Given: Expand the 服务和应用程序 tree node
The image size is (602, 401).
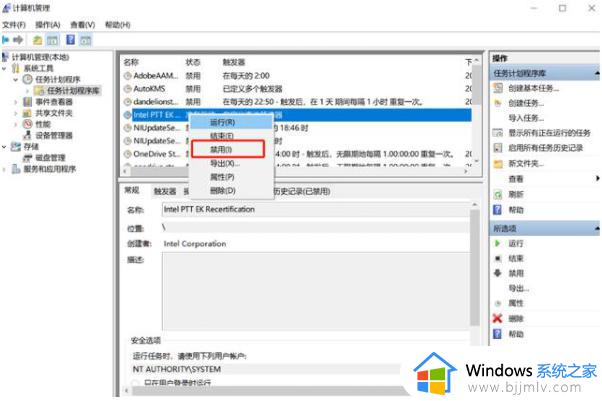Looking at the screenshot, I should coord(4,169).
